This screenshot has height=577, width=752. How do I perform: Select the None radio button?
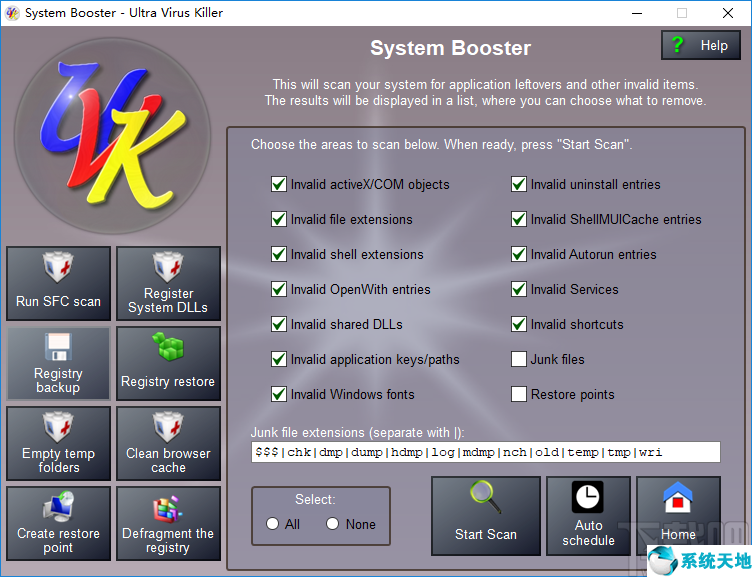(332, 524)
